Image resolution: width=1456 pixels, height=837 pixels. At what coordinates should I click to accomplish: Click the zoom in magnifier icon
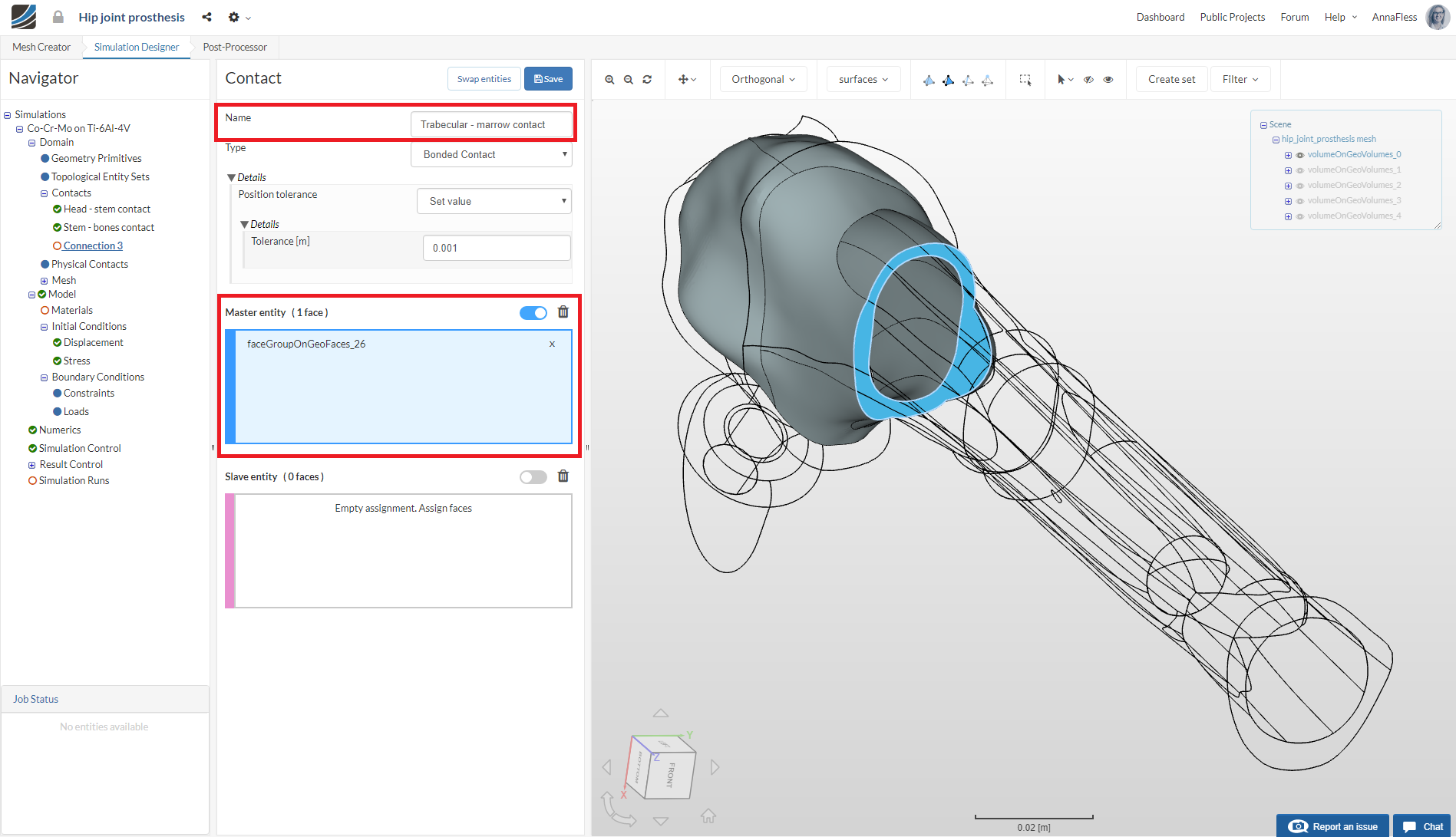[x=609, y=80]
